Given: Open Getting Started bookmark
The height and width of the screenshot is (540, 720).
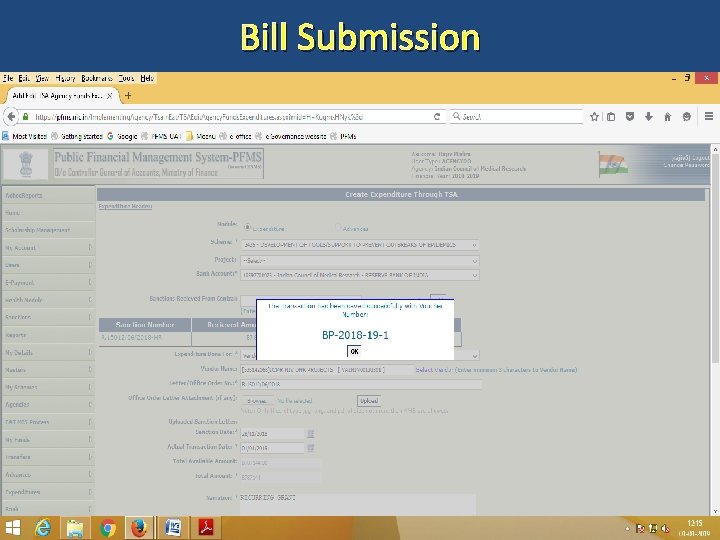Looking at the screenshot, I should (77, 136).
